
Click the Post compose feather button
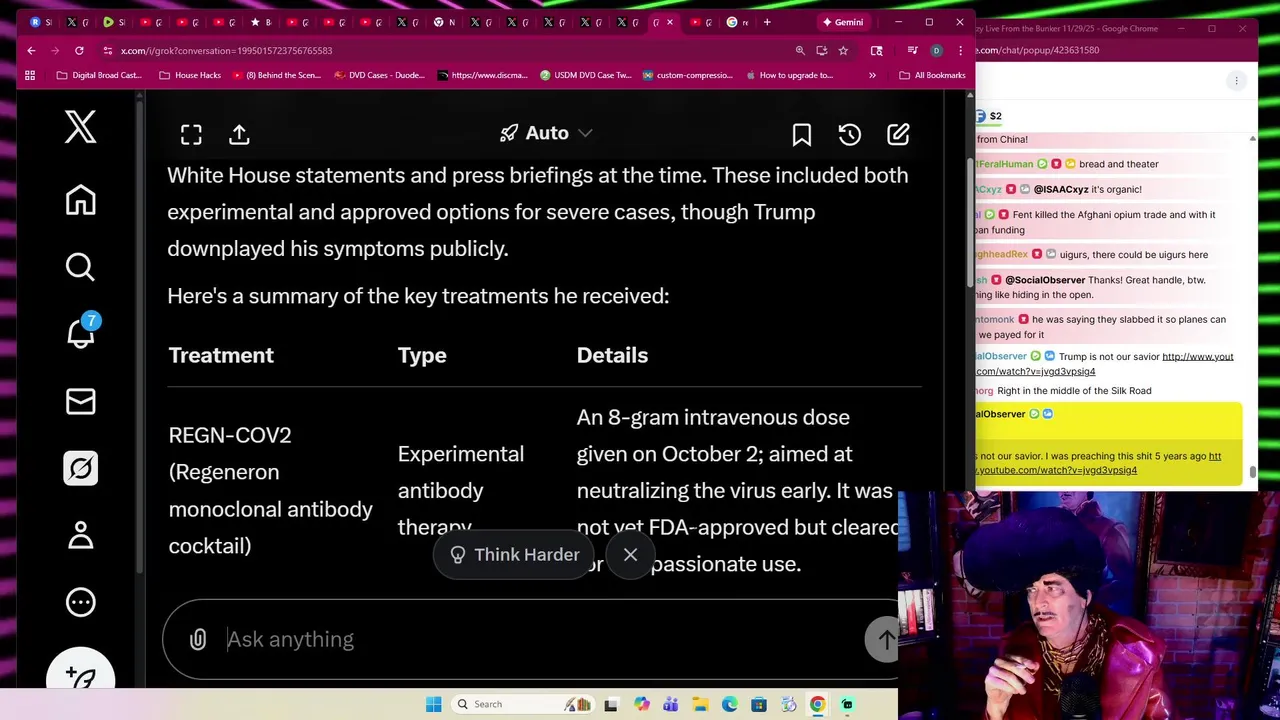(x=80, y=676)
